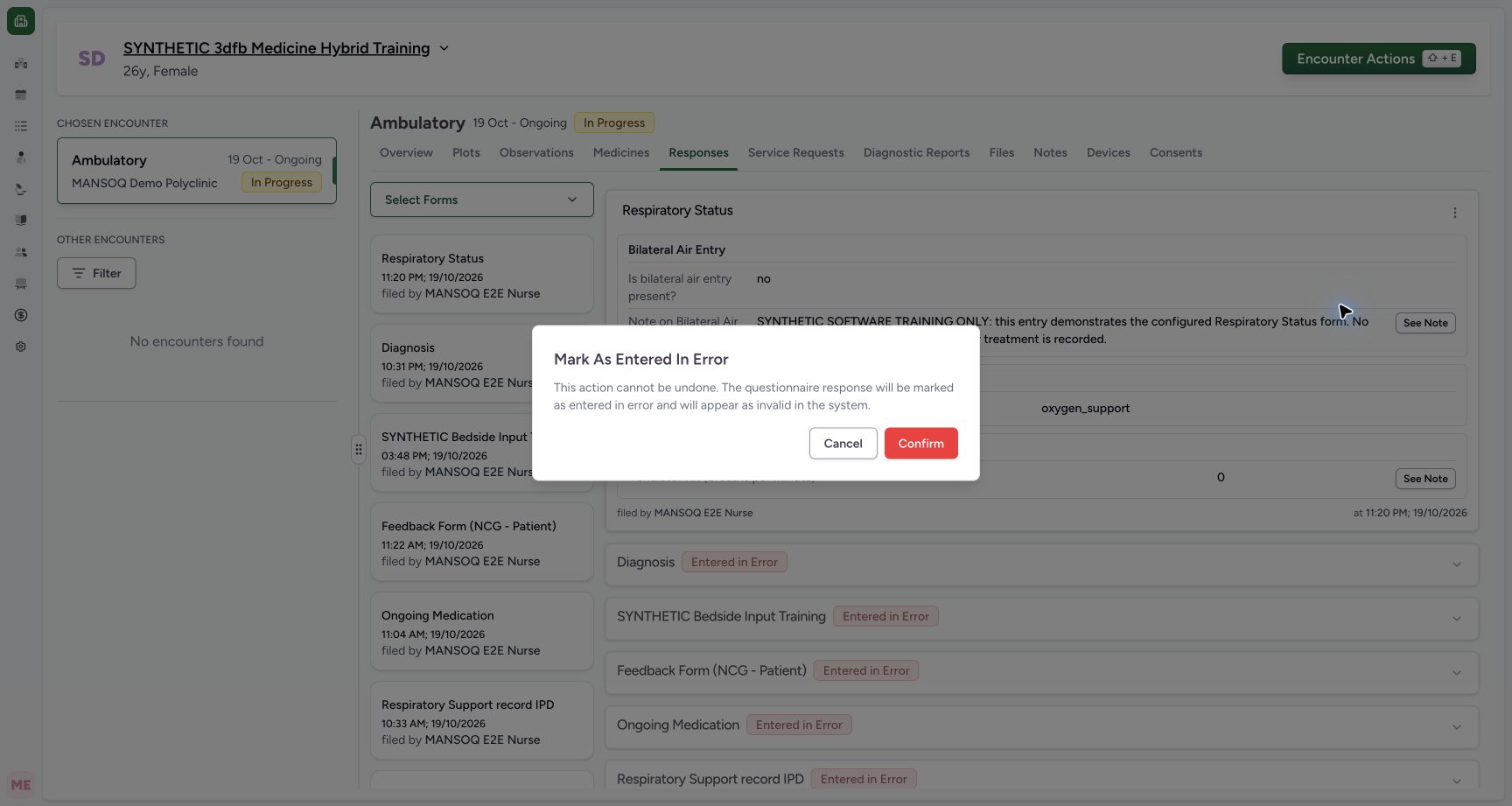This screenshot has height=806, width=1512.
Task: Cancel the Mark As Entered In Error dialog
Action: coord(843,443)
